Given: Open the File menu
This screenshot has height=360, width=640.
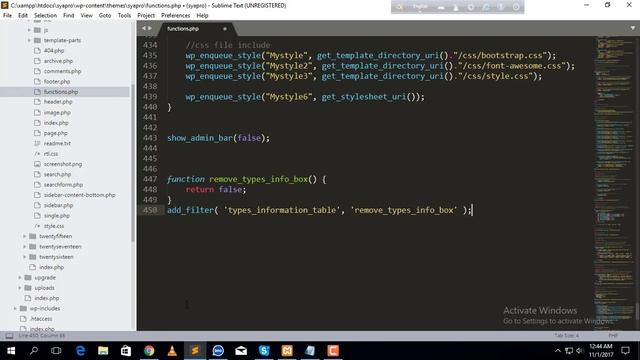Looking at the screenshot, I should [7, 16].
